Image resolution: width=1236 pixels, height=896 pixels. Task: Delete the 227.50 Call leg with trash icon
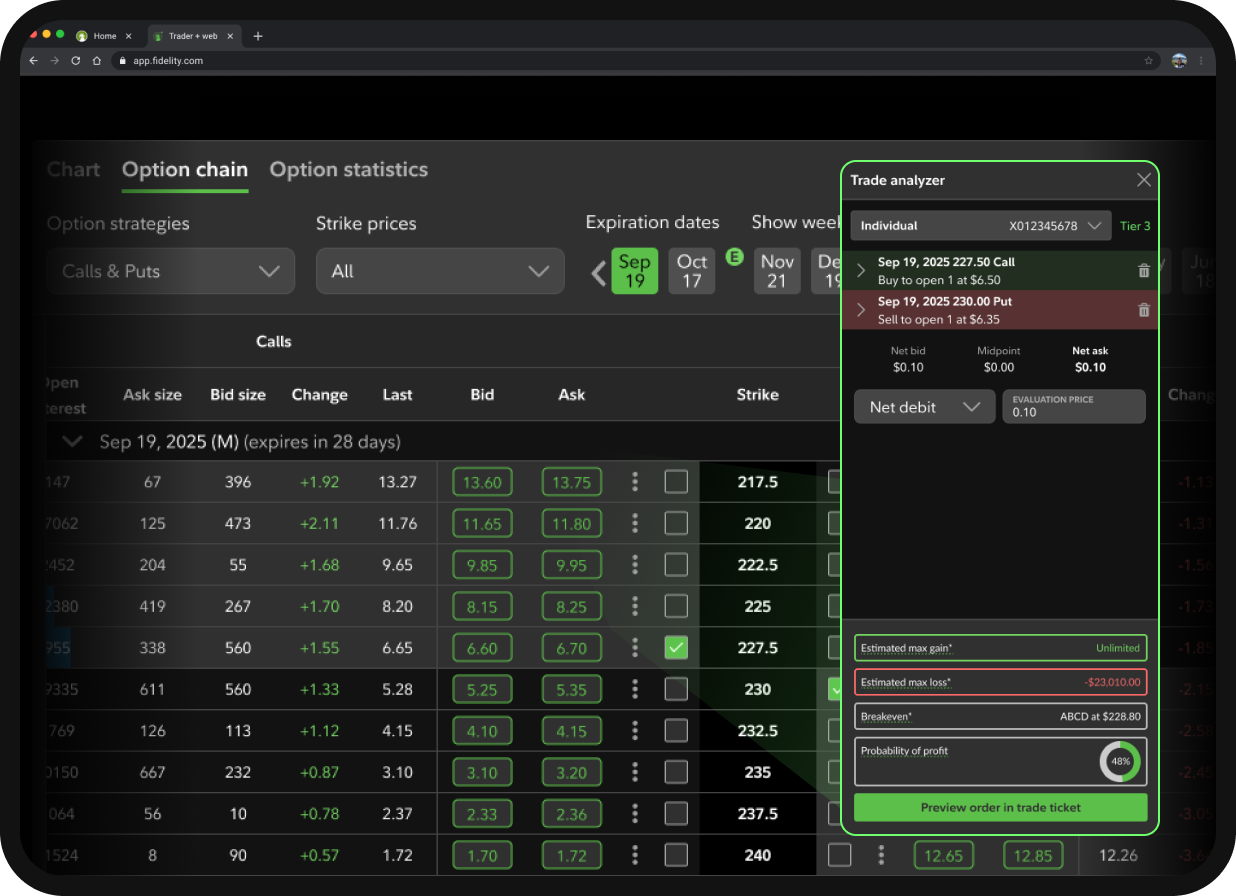click(1144, 271)
